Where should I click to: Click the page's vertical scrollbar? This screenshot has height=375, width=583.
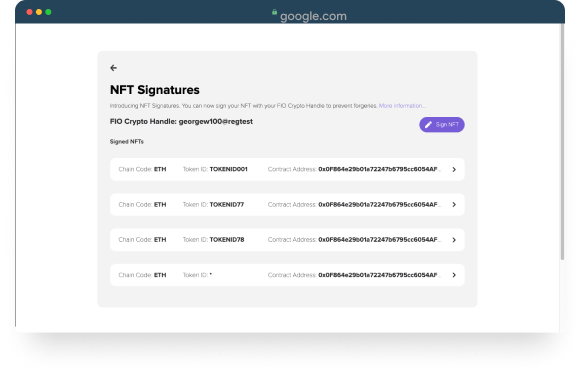click(562, 141)
